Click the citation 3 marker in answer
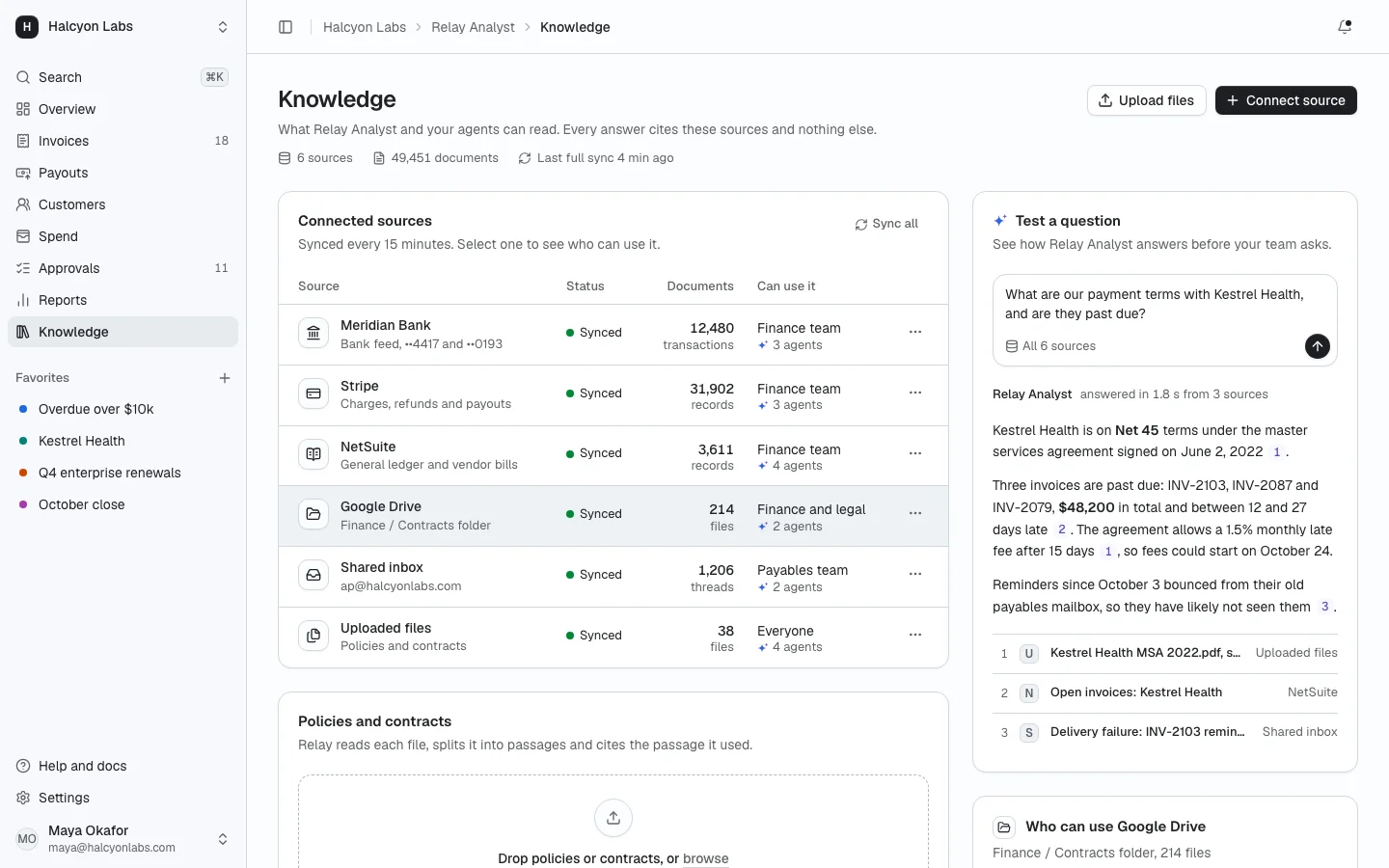This screenshot has width=1389, height=868. coord(1325,607)
